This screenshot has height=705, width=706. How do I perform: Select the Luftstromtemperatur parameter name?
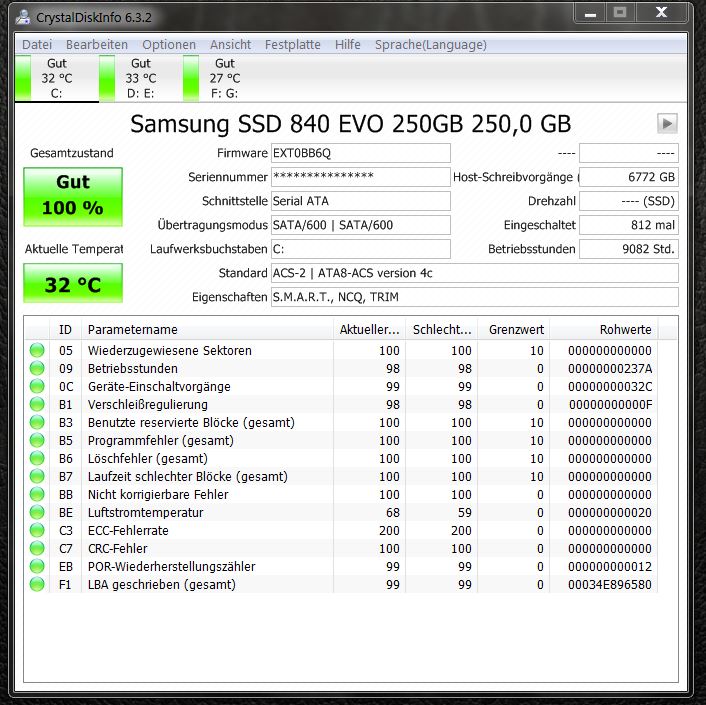tap(145, 513)
